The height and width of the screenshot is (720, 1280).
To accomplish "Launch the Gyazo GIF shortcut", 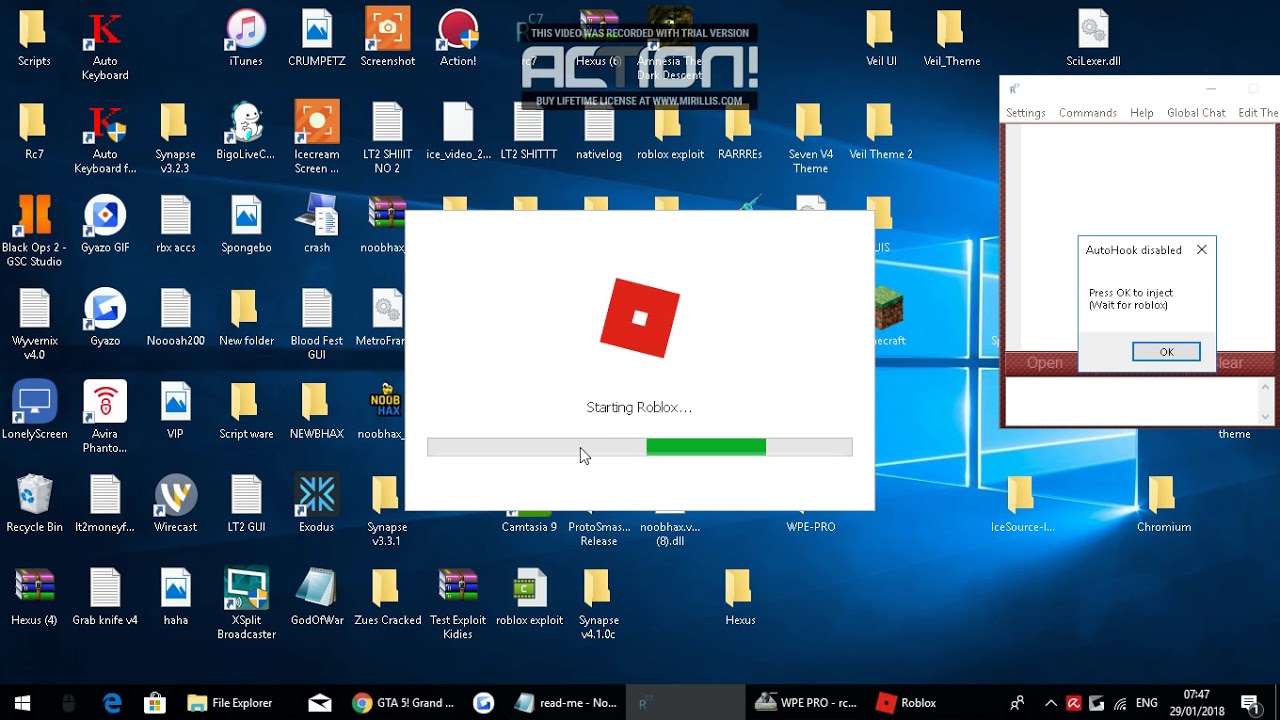I will click(104, 224).
